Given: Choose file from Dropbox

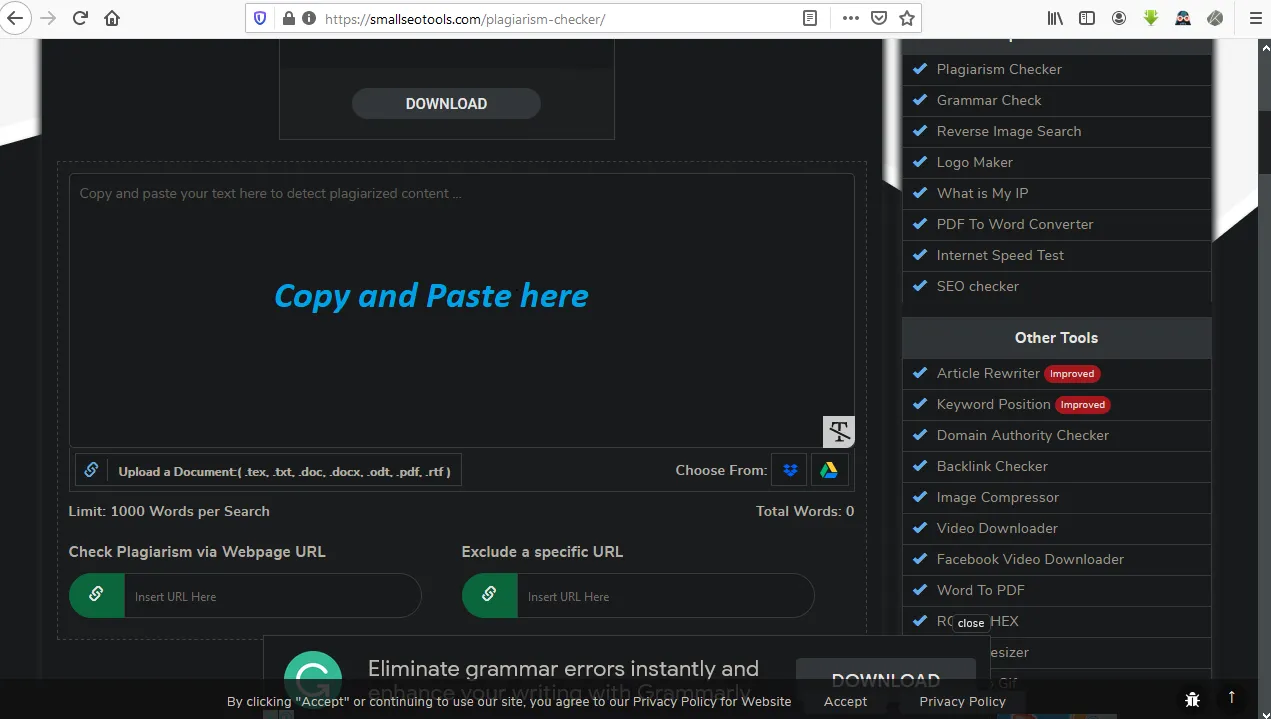Looking at the screenshot, I should click(x=790, y=470).
